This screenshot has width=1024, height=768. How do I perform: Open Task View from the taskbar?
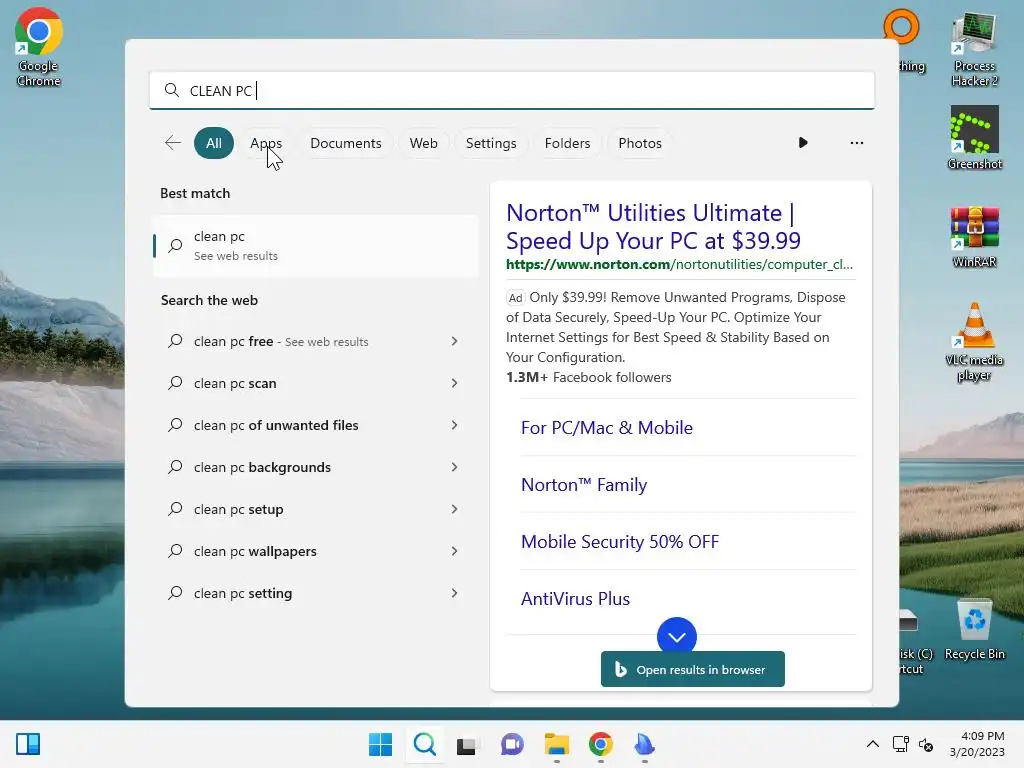(x=468, y=744)
